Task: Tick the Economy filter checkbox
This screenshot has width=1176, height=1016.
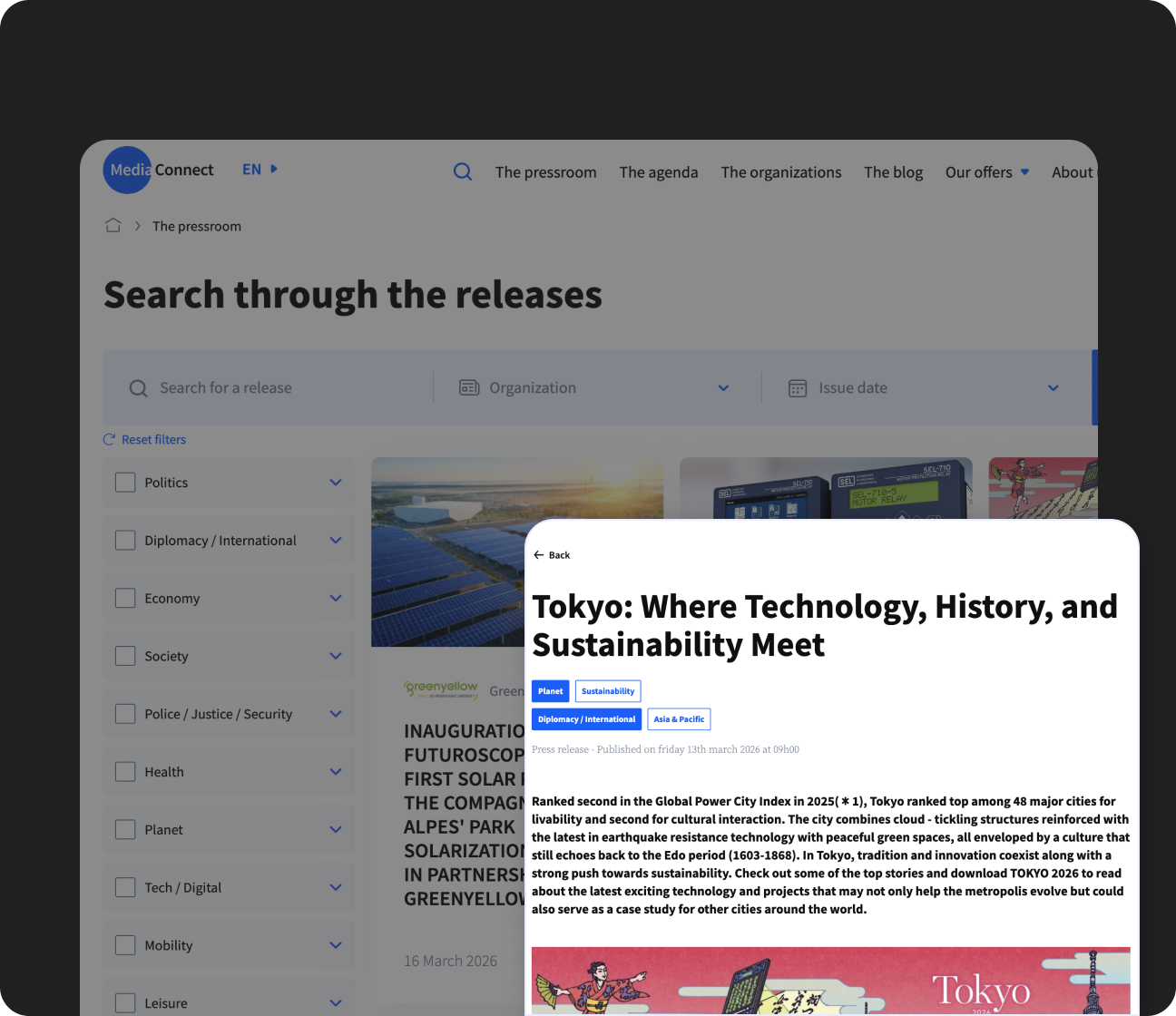Action: [x=125, y=598]
